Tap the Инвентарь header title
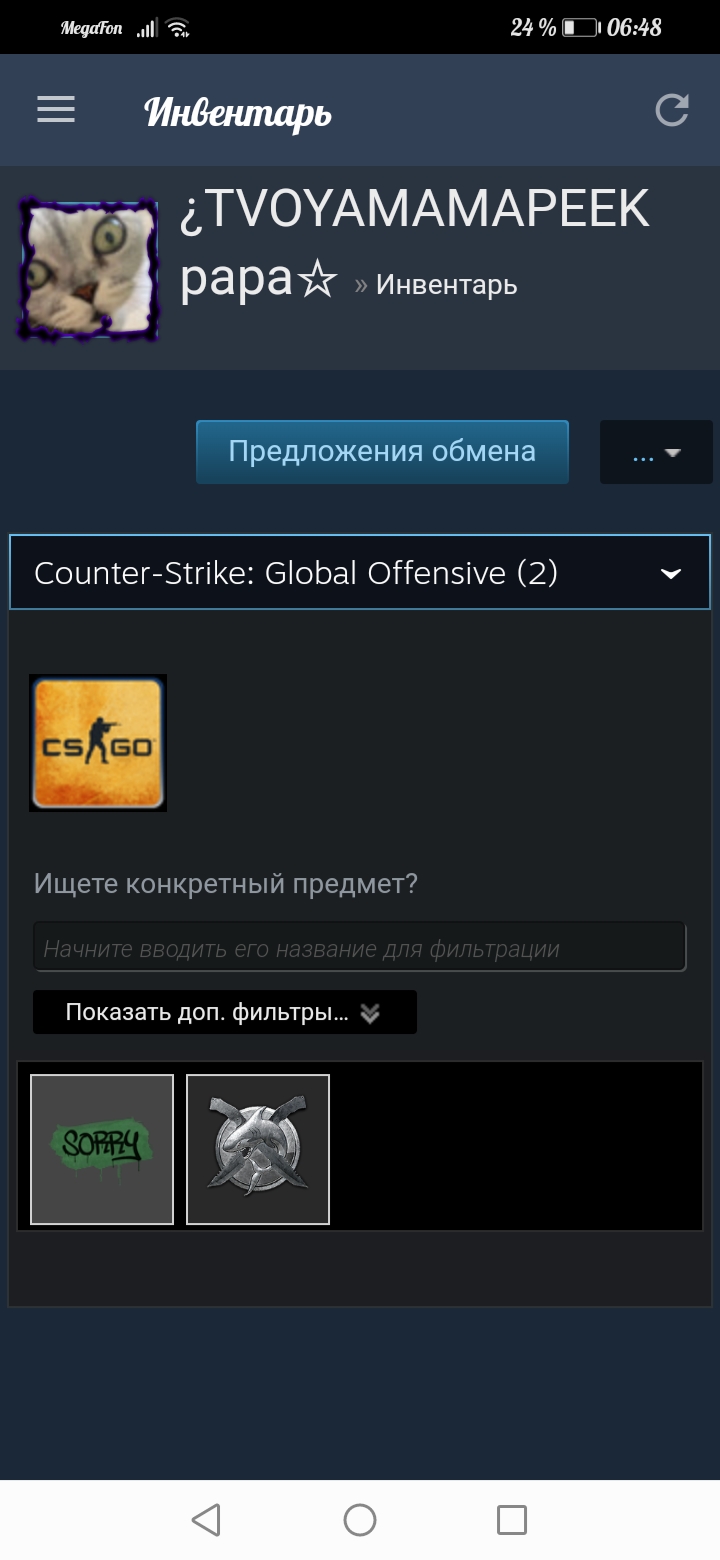 tap(238, 112)
